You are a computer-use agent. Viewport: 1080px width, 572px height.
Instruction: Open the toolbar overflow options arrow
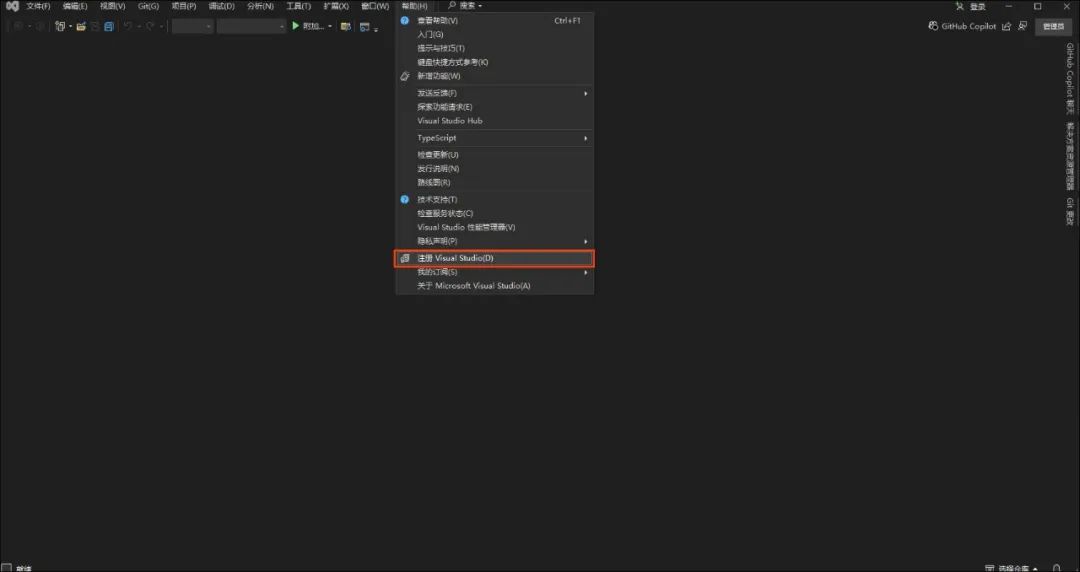coord(376,29)
